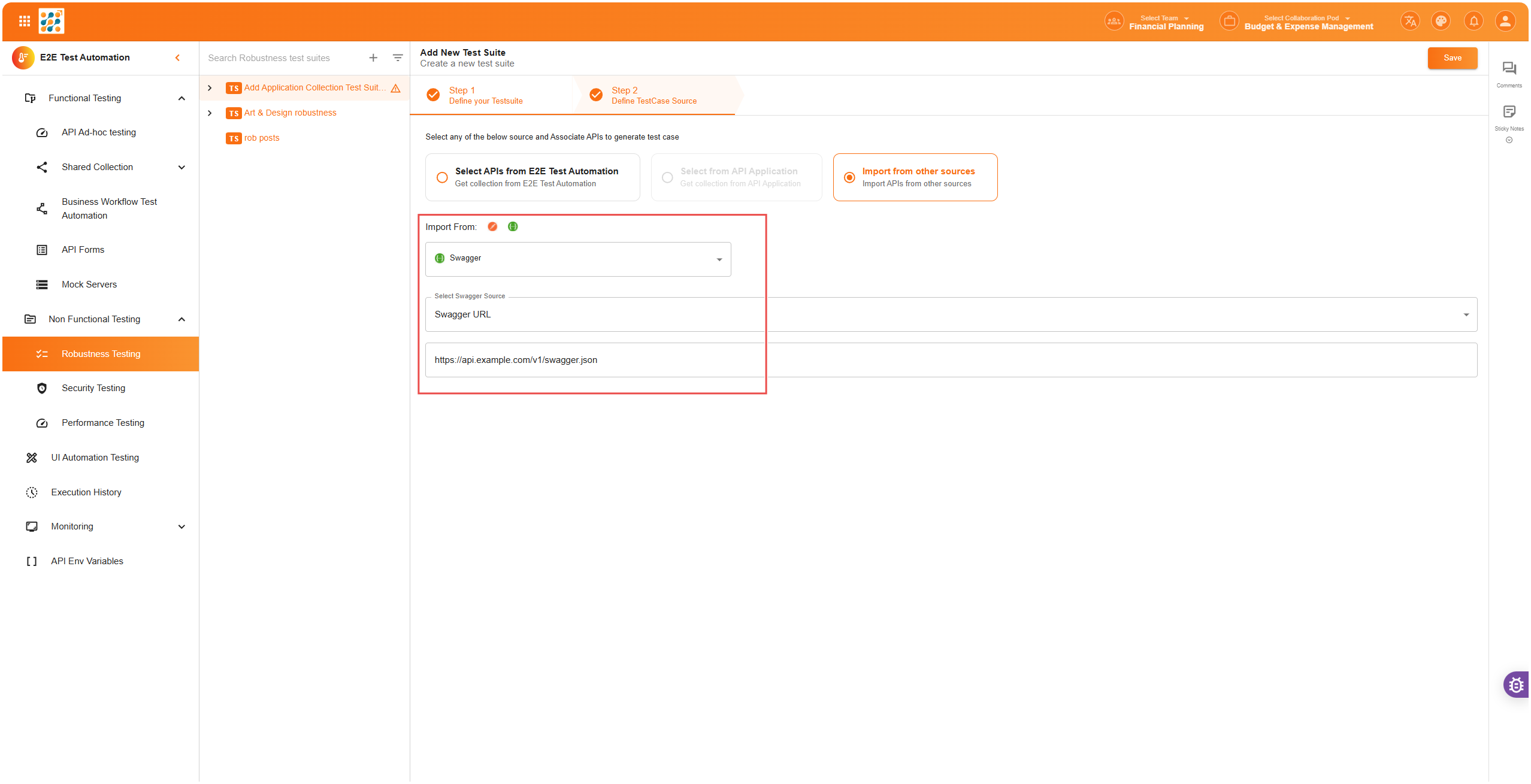Viewport: 1531px width, 784px height.
Task: Open Security Testing menu item
Action: click(93, 388)
